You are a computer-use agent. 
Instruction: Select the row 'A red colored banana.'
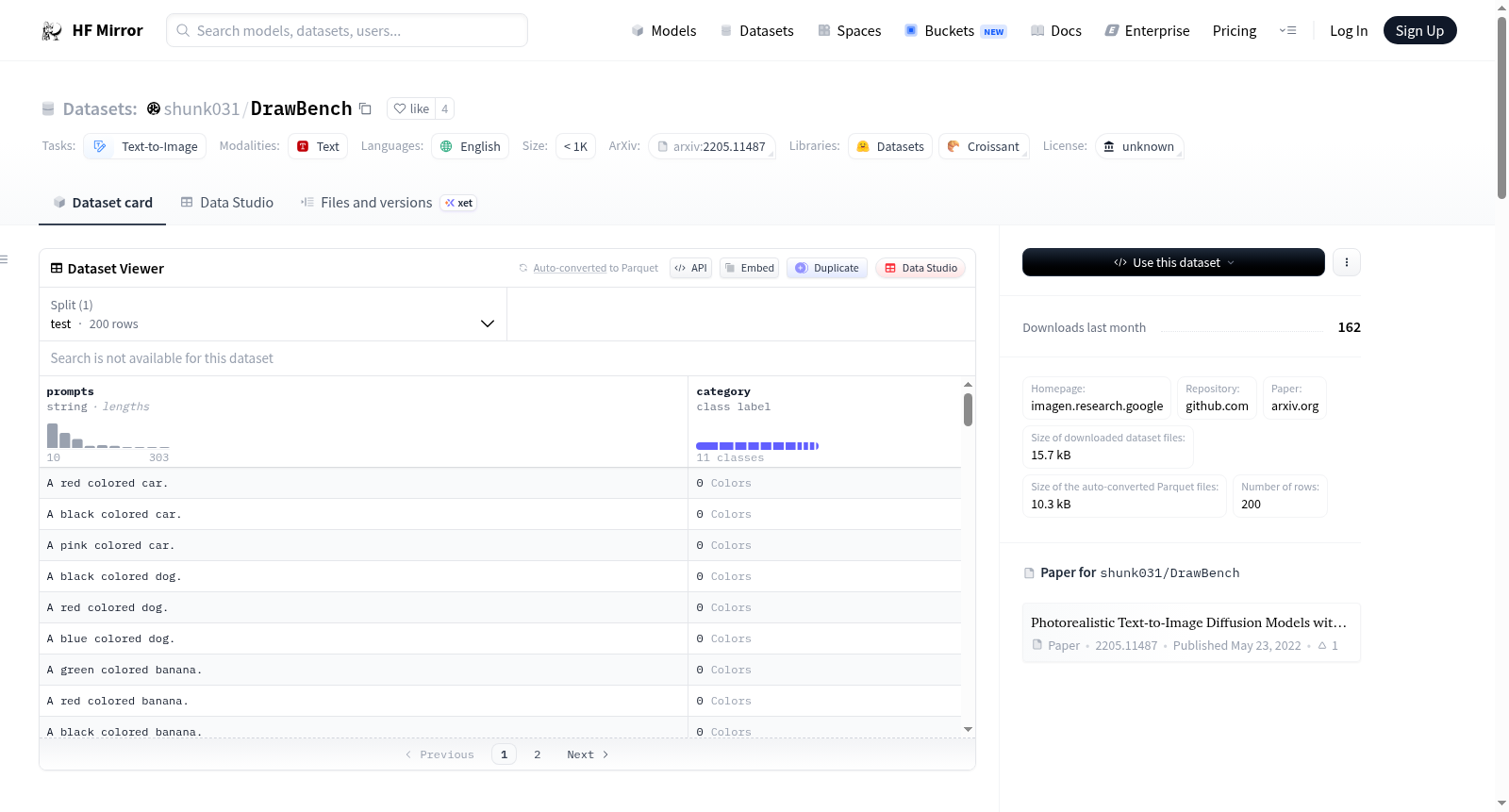(x=500, y=701)
